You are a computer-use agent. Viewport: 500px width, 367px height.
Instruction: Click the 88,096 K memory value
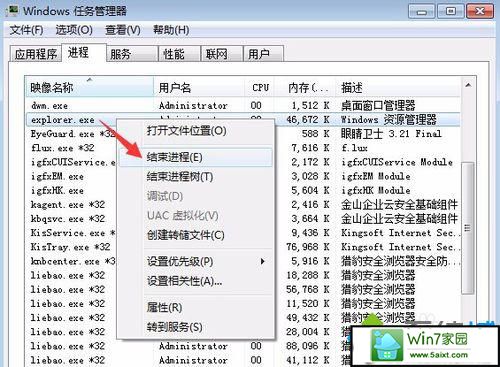point(308,346)
